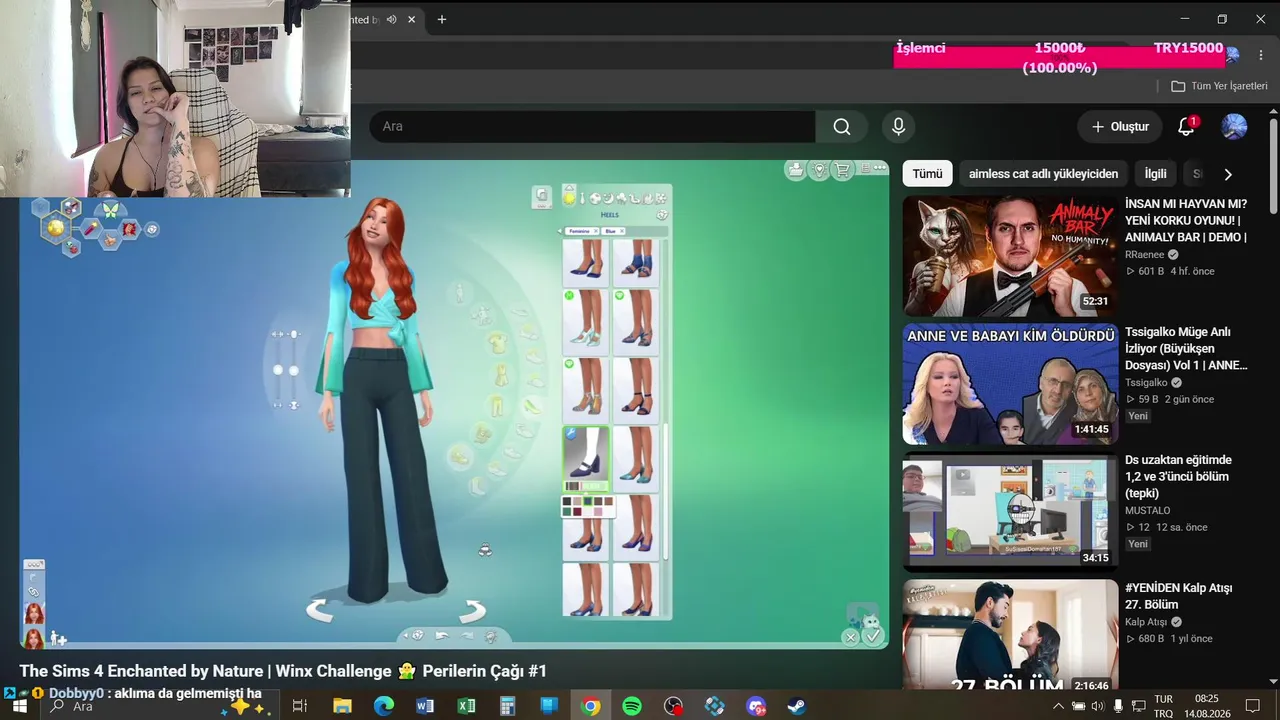Viewport: 1280px width, 720px height.
Task: Click the add-Sim icon beside the portraits
Action: (58, 638)
